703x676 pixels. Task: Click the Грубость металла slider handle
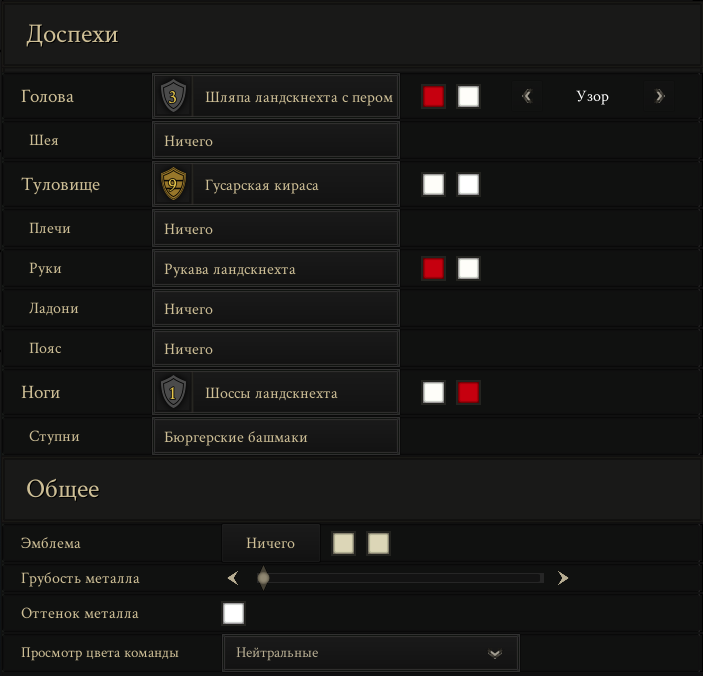(x=264, y=578)
